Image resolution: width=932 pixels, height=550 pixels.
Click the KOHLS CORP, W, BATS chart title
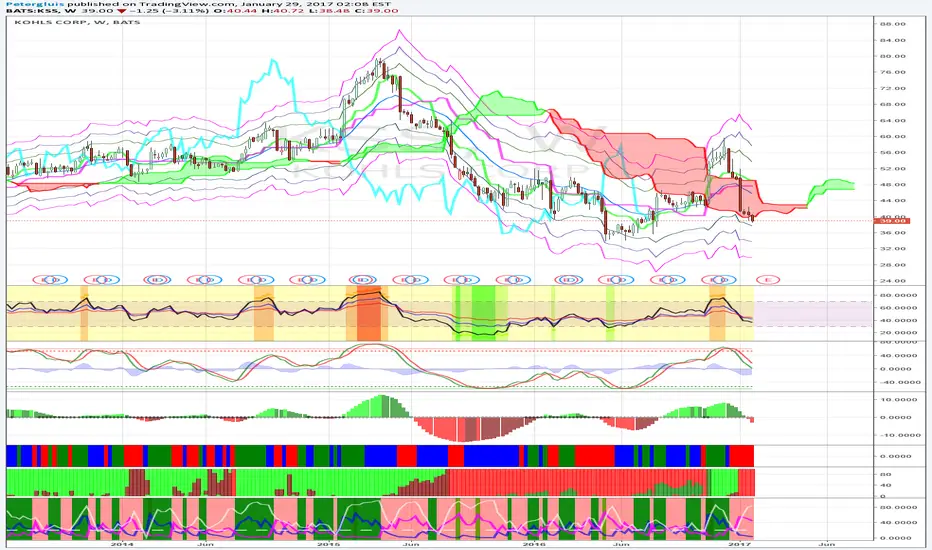tap(77, 22)
